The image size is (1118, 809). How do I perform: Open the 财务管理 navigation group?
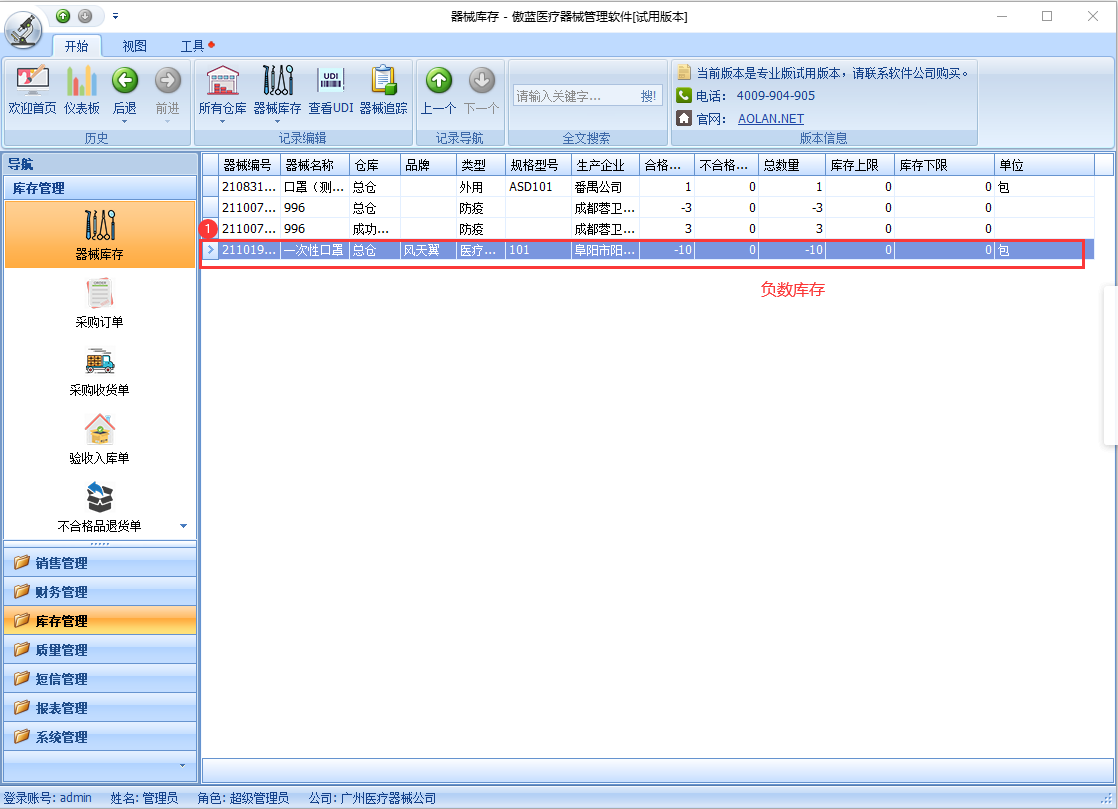[x=100, y=592]
